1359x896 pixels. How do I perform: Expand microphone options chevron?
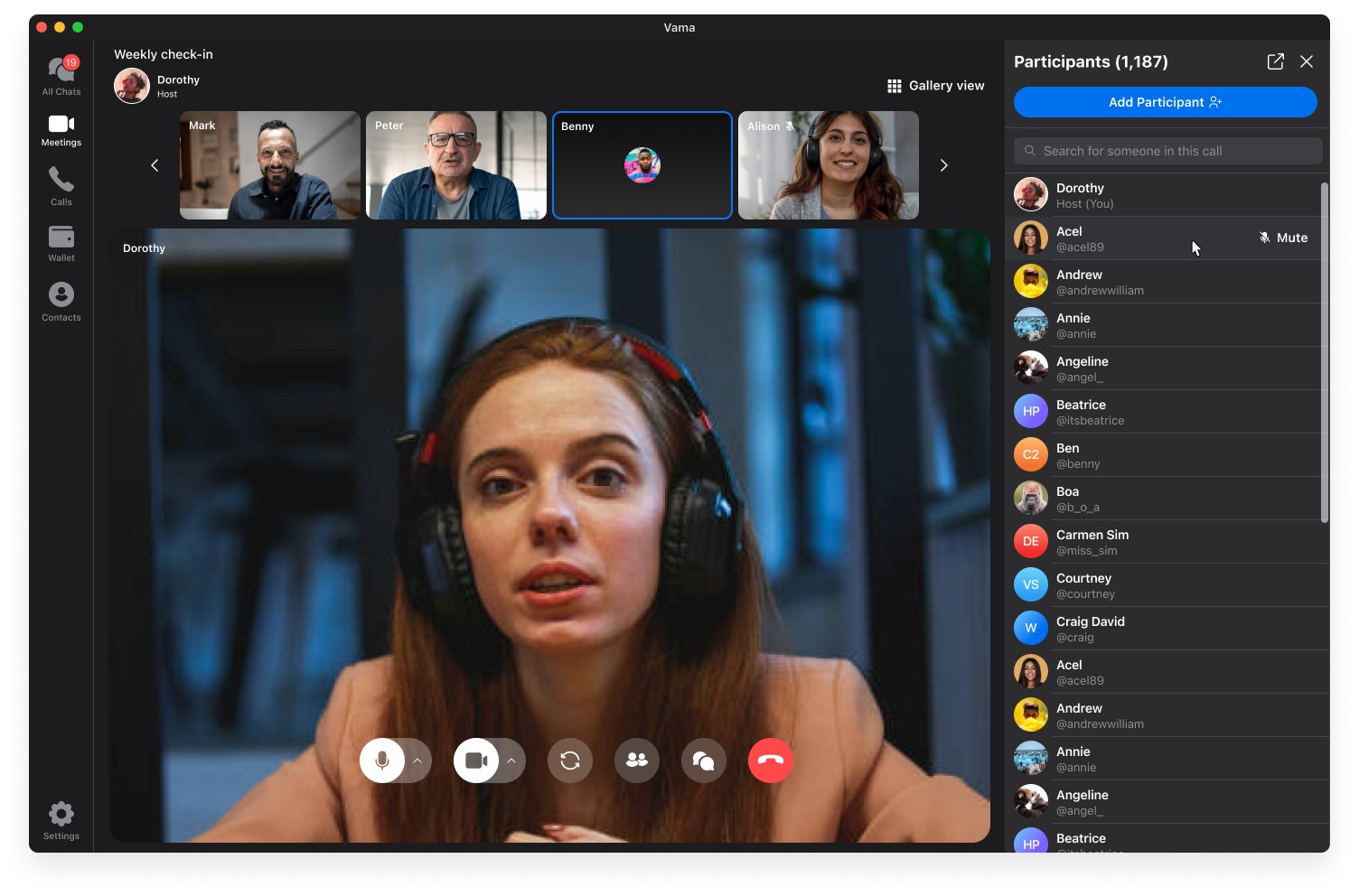pyautogui.click(x=417, y=761)
